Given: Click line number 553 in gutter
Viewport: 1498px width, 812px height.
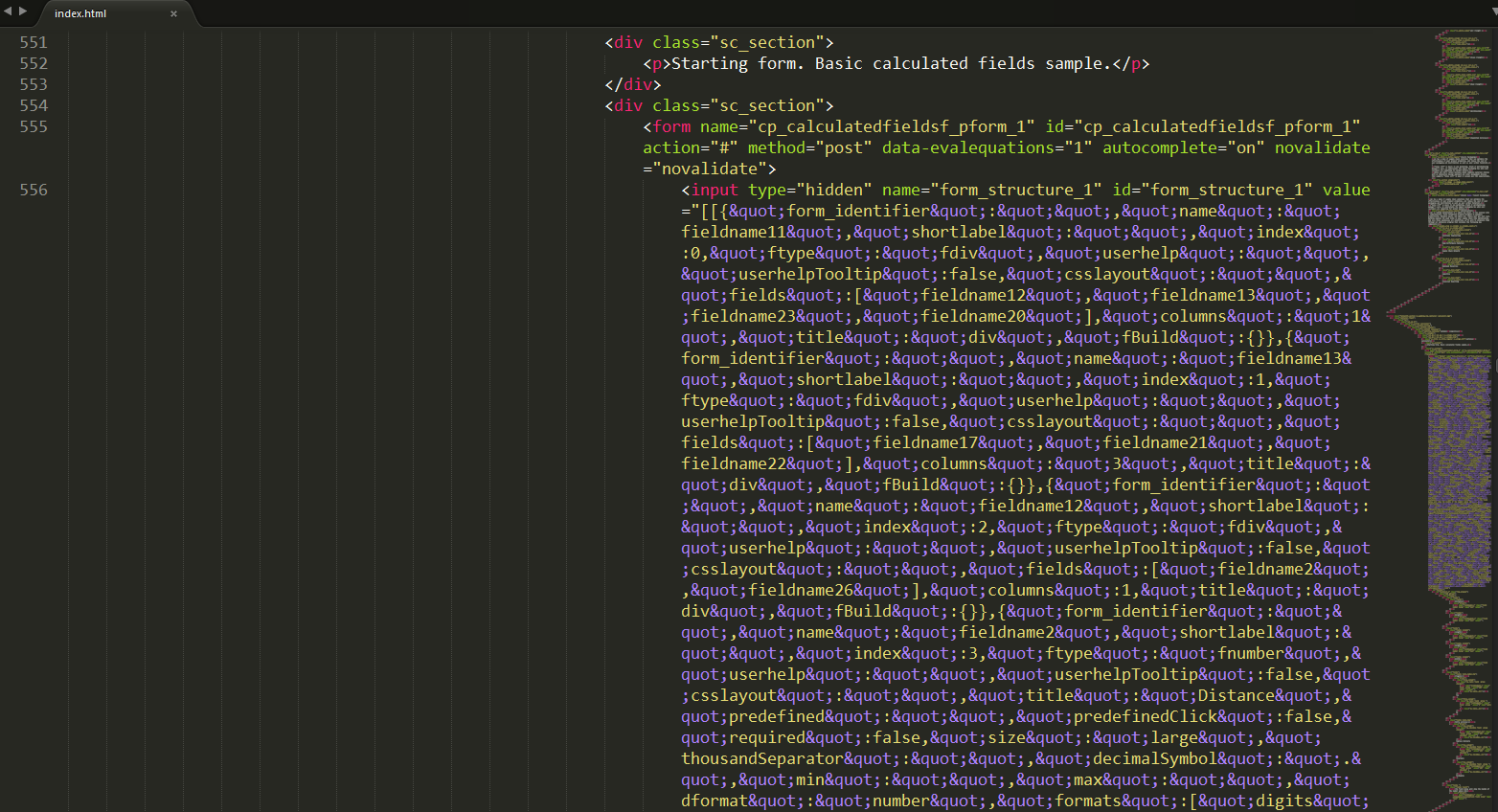Looking at the screenshot, I should click(x=34, y=84).
